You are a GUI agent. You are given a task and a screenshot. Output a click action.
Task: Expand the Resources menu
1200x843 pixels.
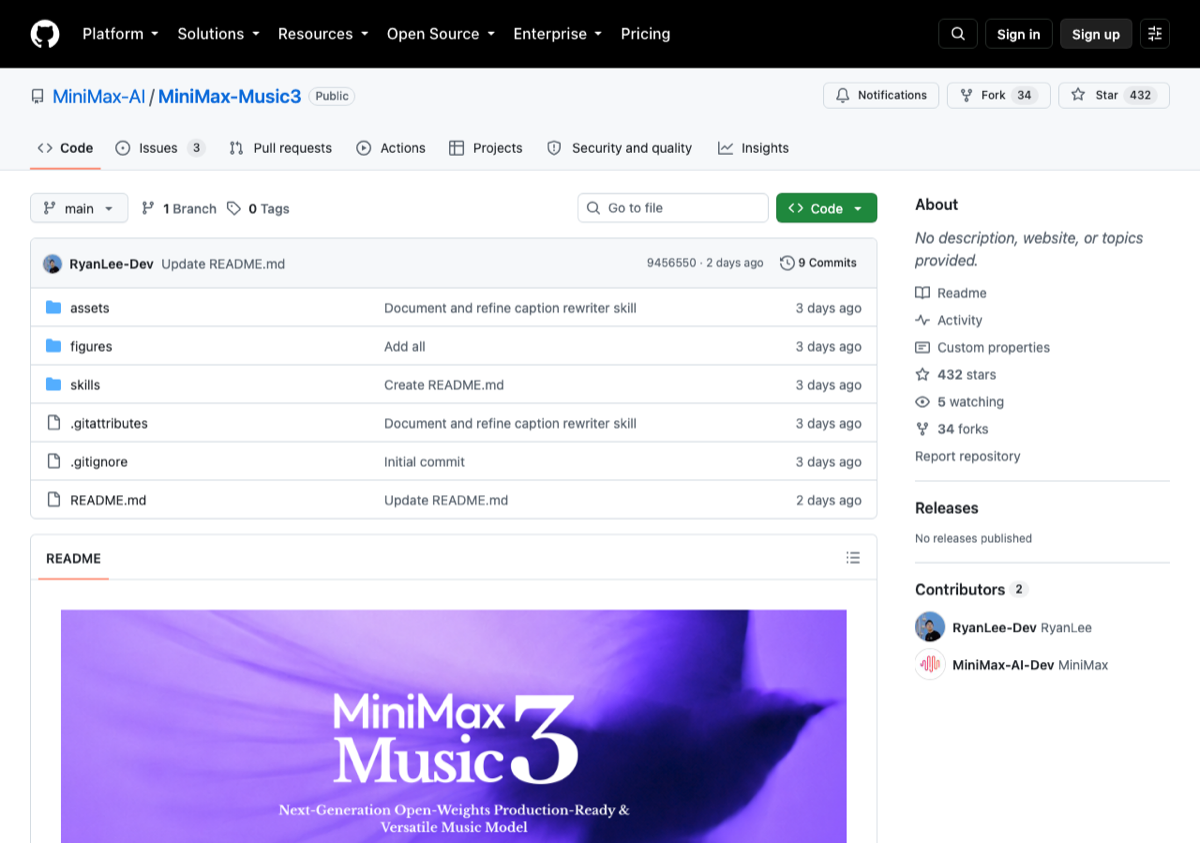(323, 34)
